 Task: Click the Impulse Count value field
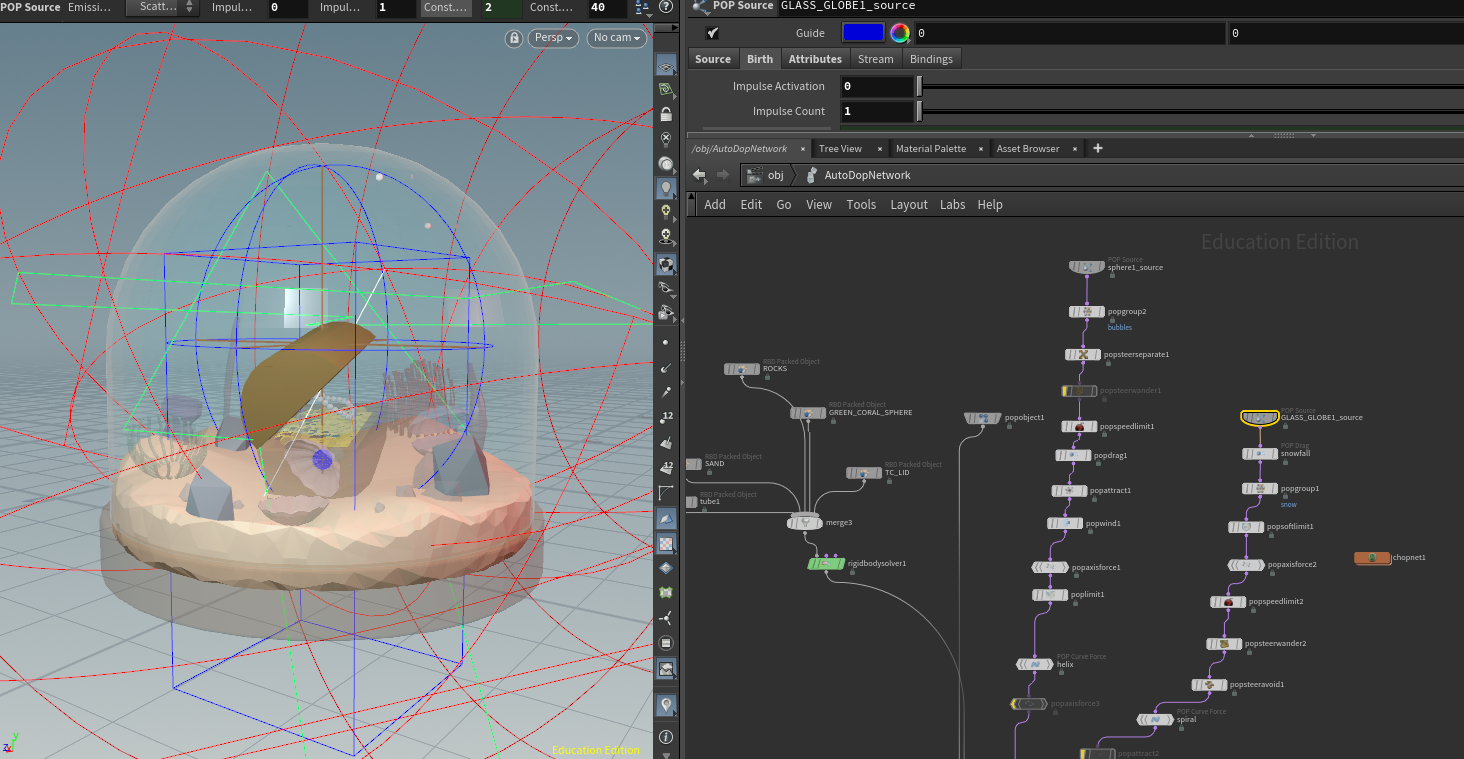click(x=877, y=111)
